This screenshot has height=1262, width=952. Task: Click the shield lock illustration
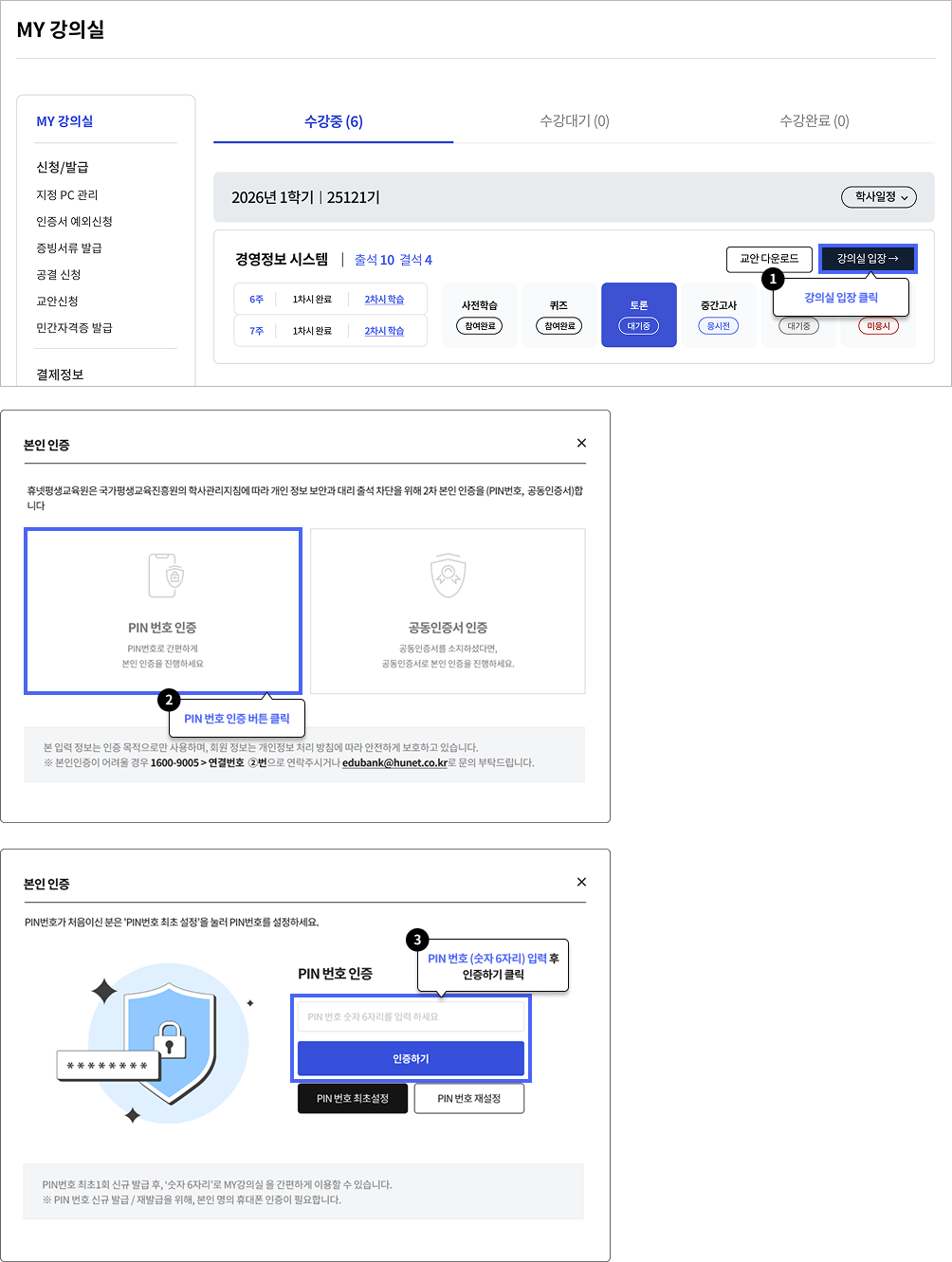click(x=169, y=1043)
